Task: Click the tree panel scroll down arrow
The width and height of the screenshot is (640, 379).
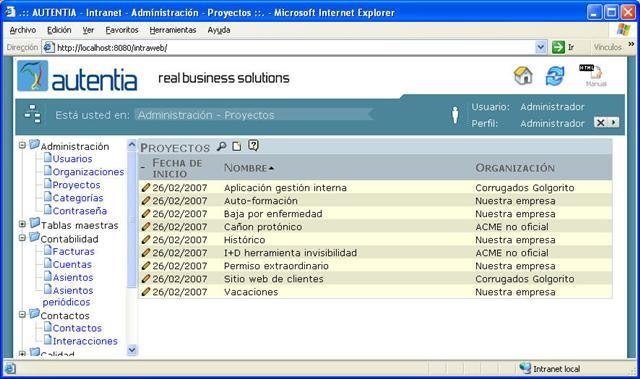Action: 132,350
